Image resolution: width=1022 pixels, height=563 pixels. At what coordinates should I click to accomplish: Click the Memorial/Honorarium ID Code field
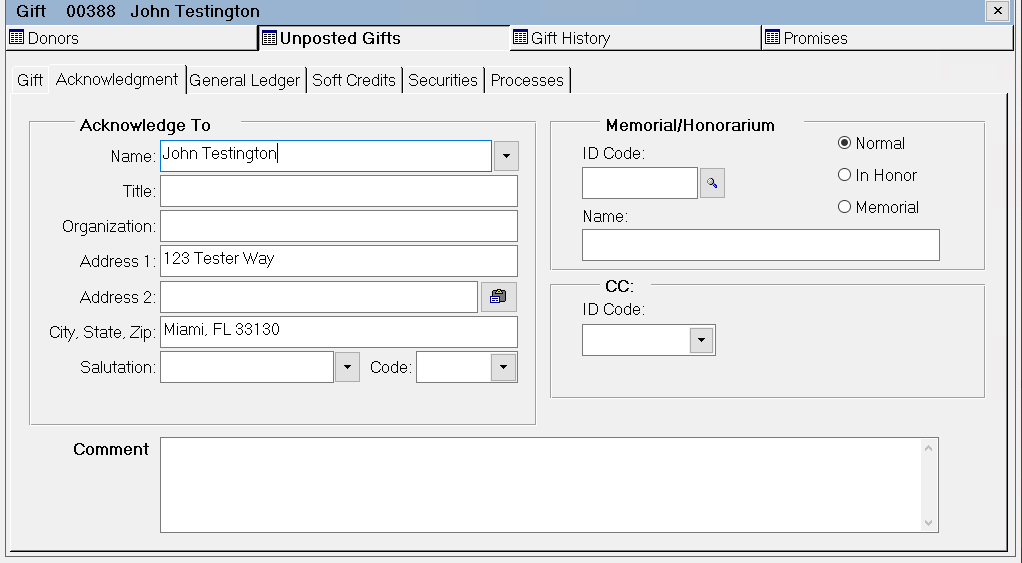[x=640, y=183]
